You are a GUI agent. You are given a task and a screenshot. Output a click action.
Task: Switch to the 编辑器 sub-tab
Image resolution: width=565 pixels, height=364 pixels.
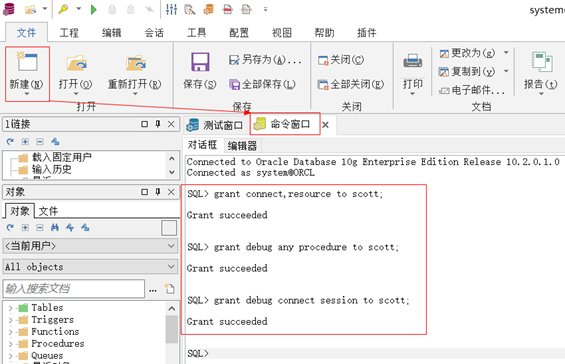(242, 146)
